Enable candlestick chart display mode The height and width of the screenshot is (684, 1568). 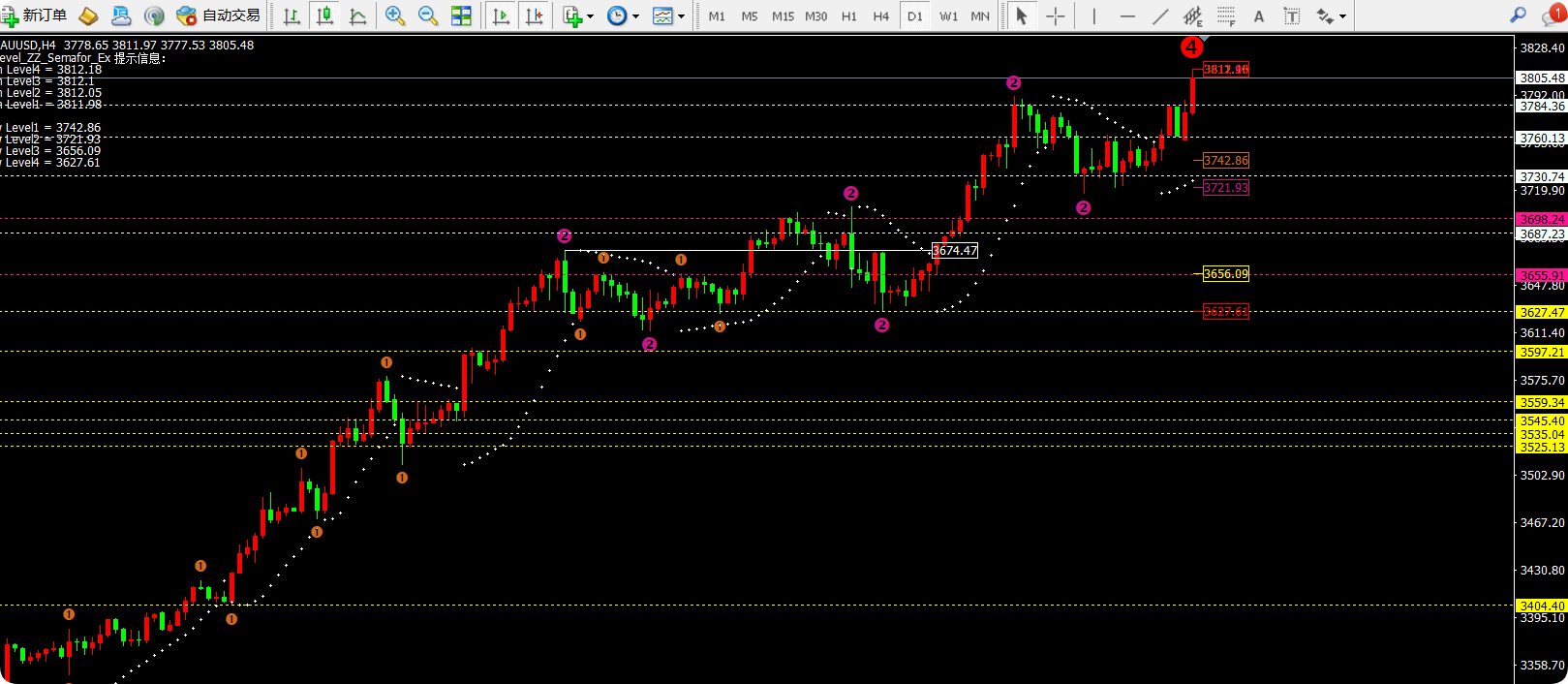click(x=325, y=16)
